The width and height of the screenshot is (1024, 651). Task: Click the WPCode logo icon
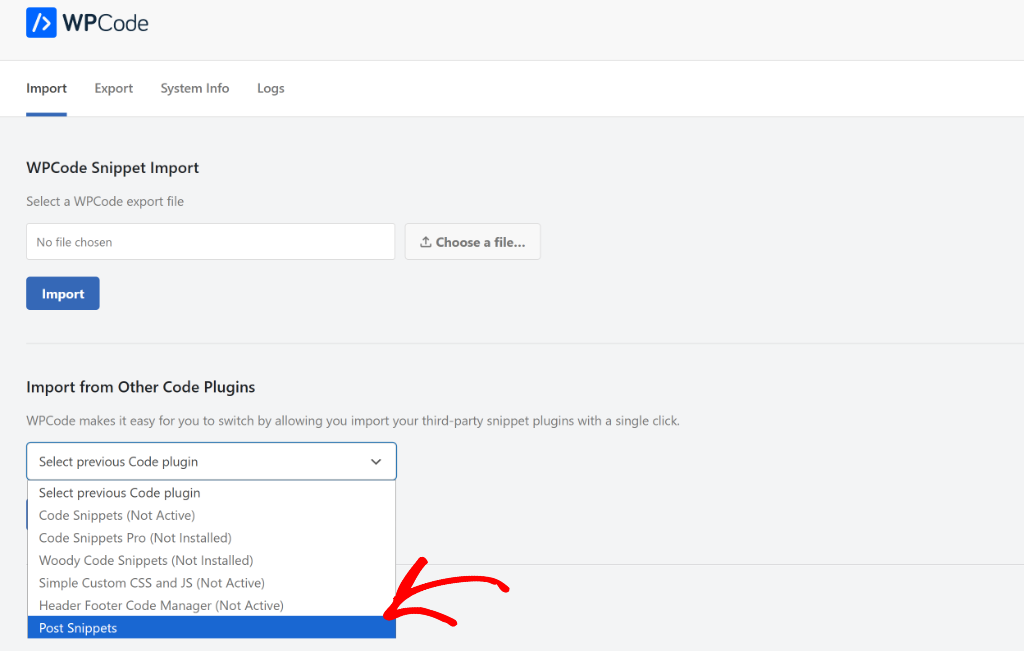(x=41, y=23)
